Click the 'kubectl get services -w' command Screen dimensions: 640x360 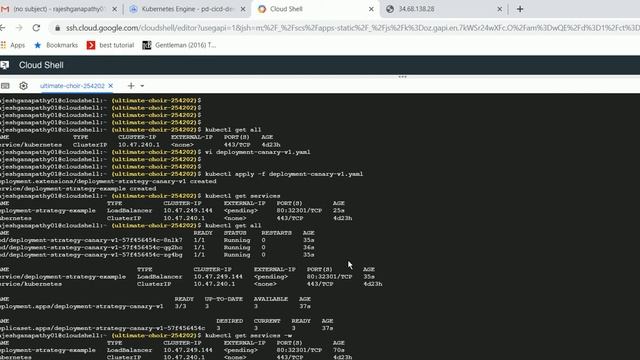(x=248, y=335)
